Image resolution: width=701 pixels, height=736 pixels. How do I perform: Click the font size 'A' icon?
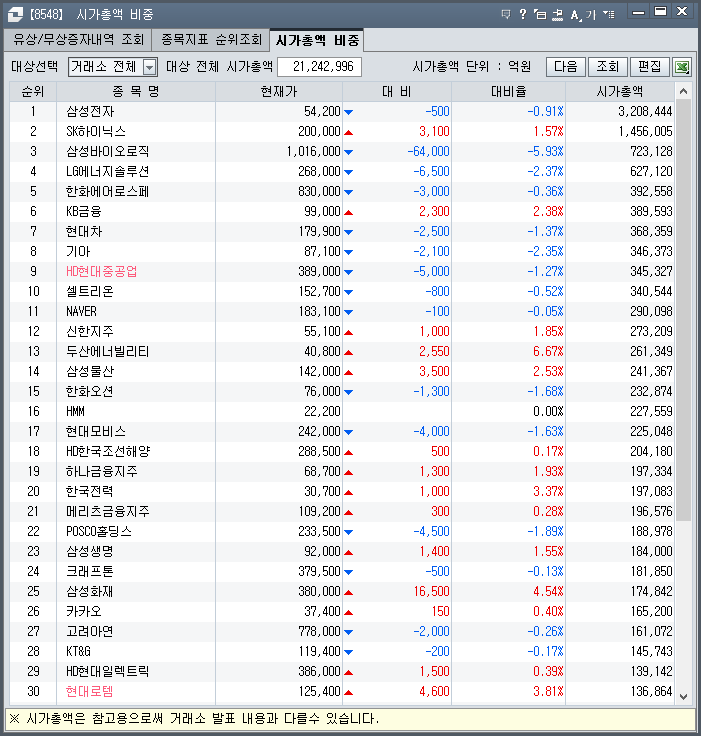click(x=575, y=15)
